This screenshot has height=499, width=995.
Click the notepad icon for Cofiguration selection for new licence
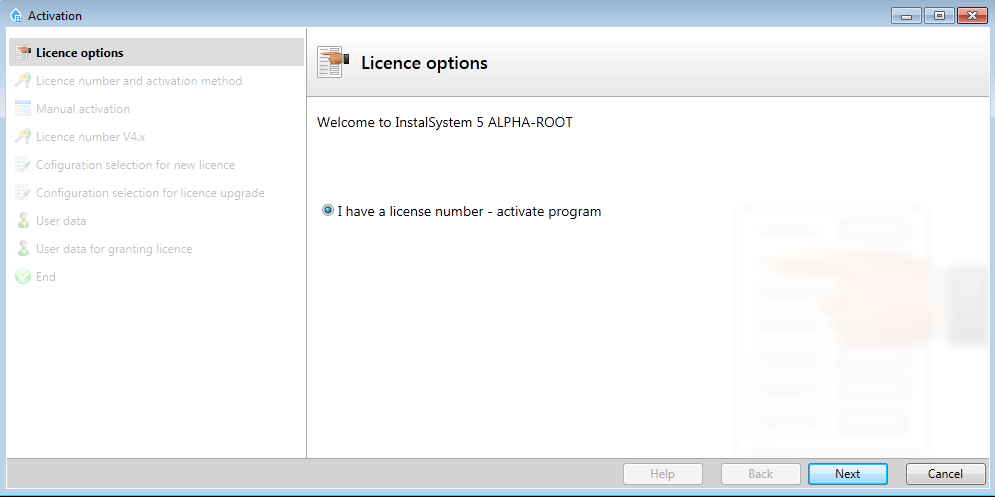[23, 164]
